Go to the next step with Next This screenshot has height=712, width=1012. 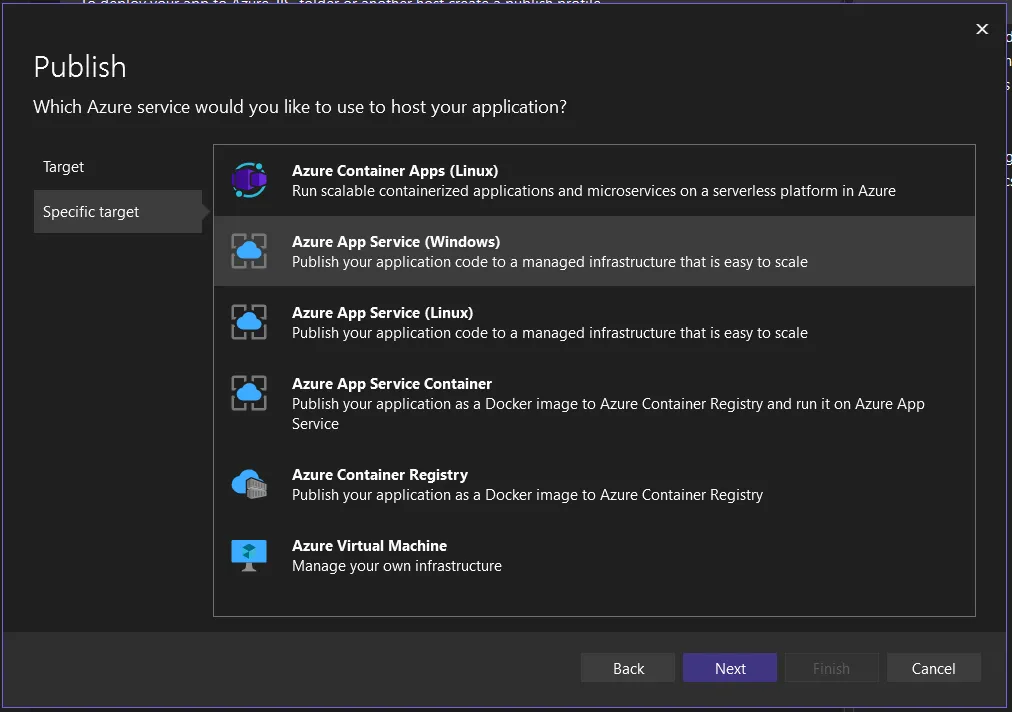tap(730, 668)
